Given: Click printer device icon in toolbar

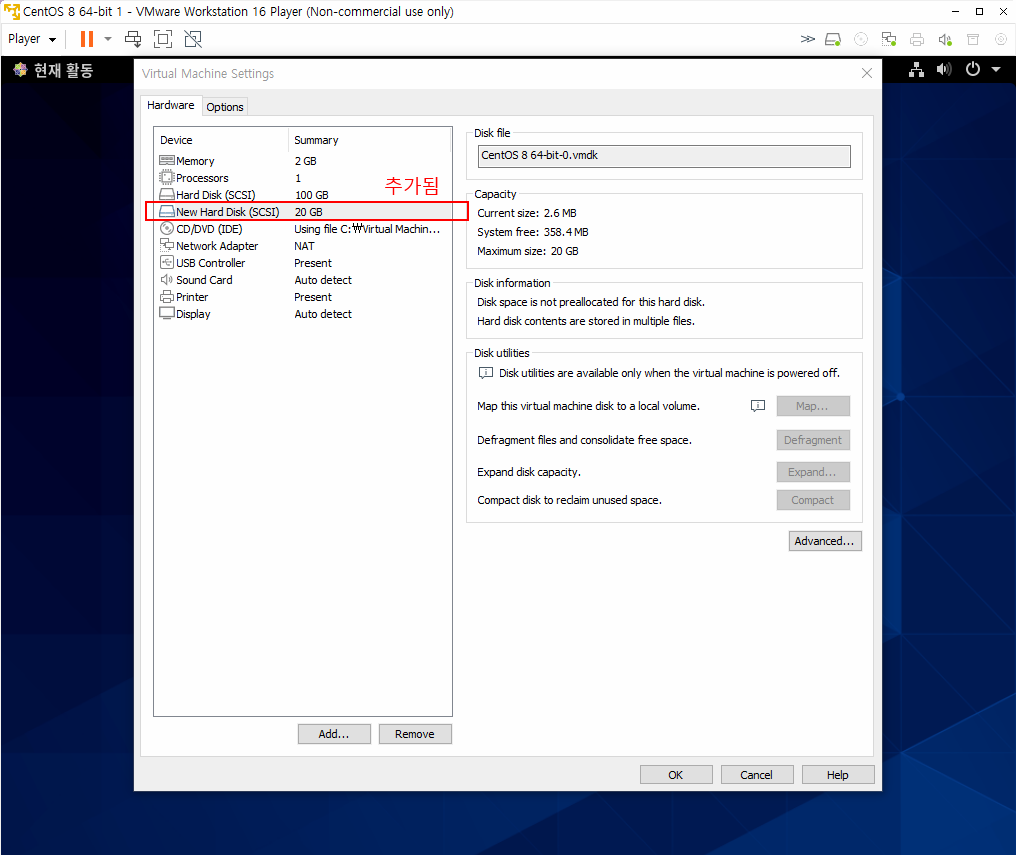Looking at the screenshot, I should tap(917, 40).
